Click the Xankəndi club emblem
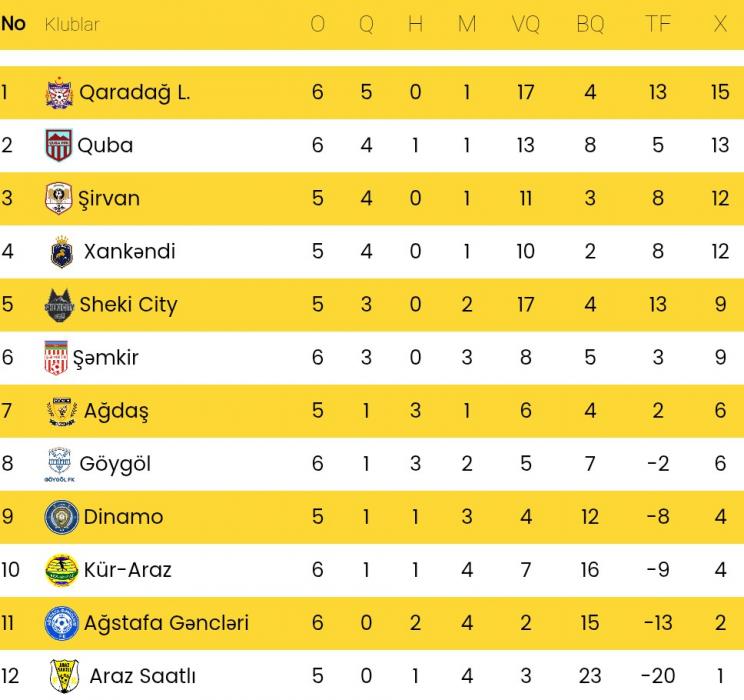Viewport: 744px width, 700px height. coord(62,252)
